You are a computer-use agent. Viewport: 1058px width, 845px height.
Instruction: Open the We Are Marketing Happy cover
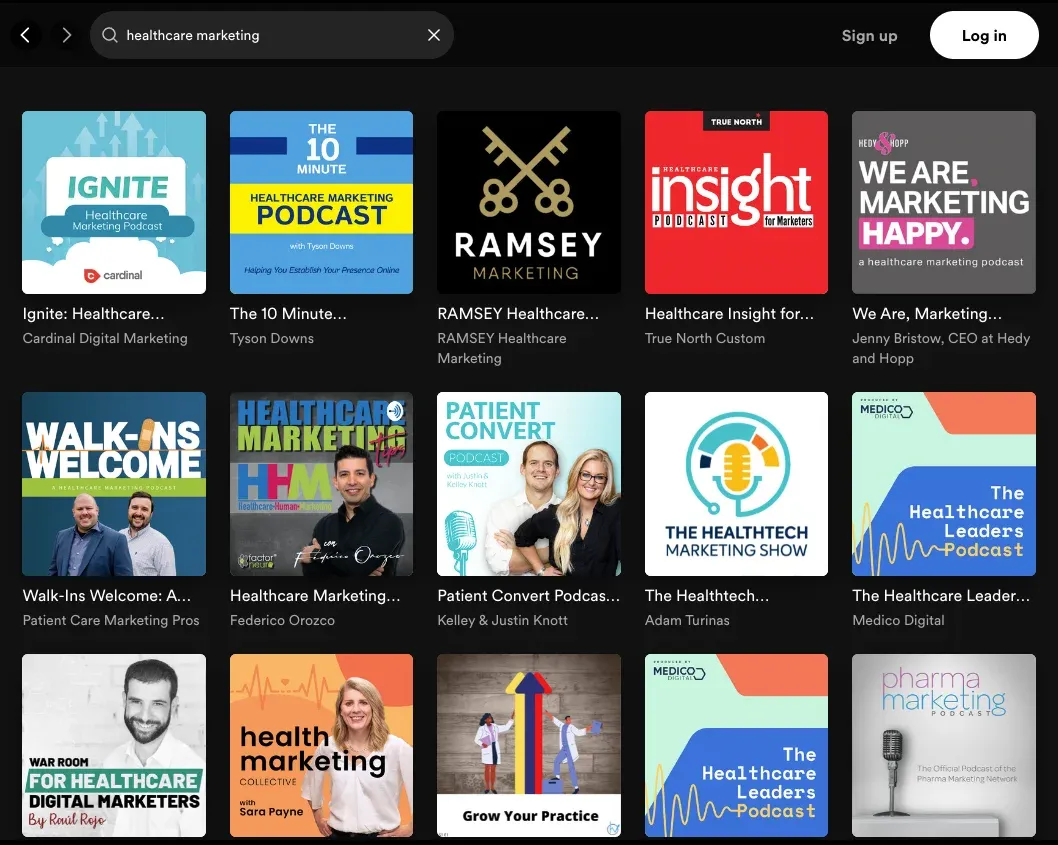click(944, 202)
